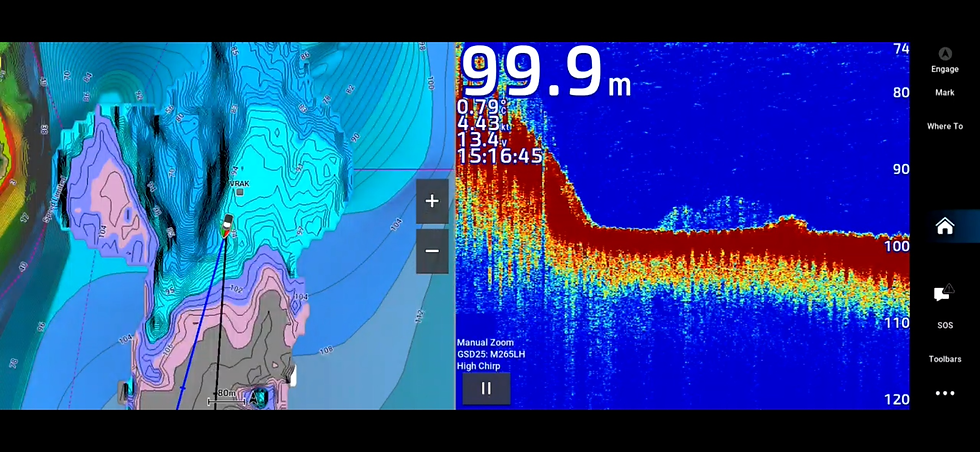
Task: Tap the 99.9 m depth reading
Action: [545, 71]
